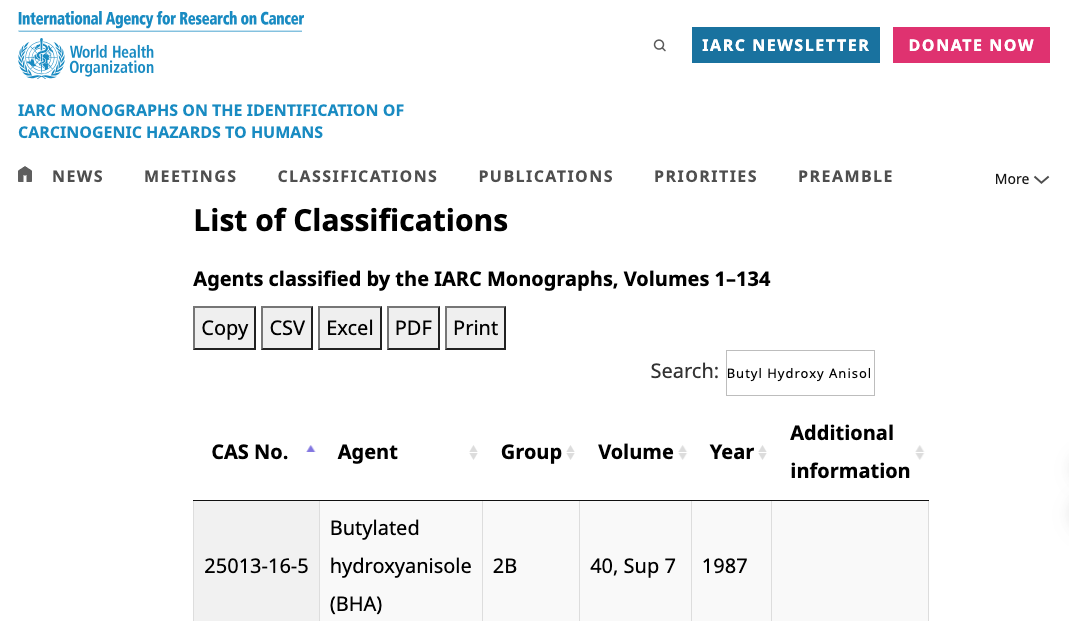Sort the Volume column
The width and height of the screenshot is (1069, 621).
point(682,453)
